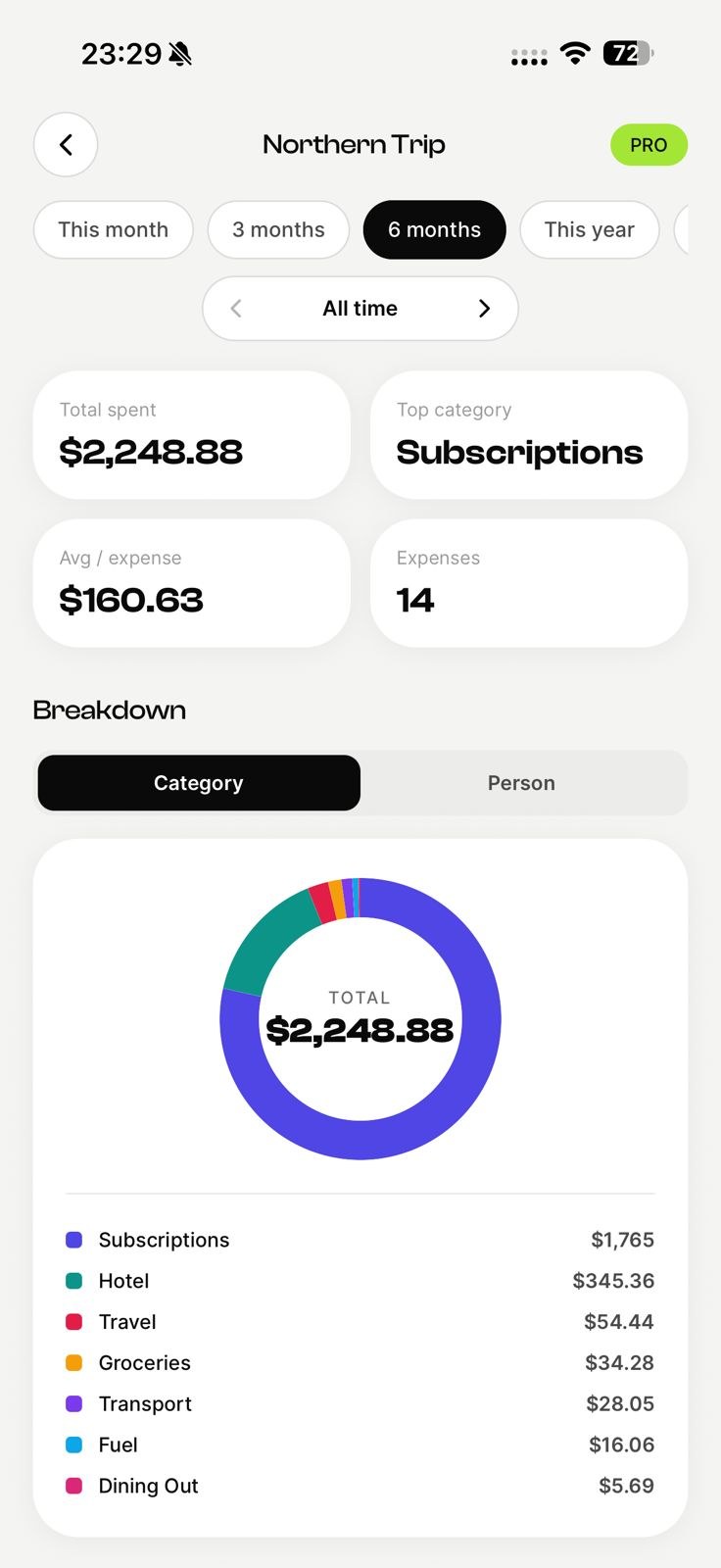The height and width of the screenshot is (1568, 721).
Task: Choose the 6 months filter chip
Action: 434,229
